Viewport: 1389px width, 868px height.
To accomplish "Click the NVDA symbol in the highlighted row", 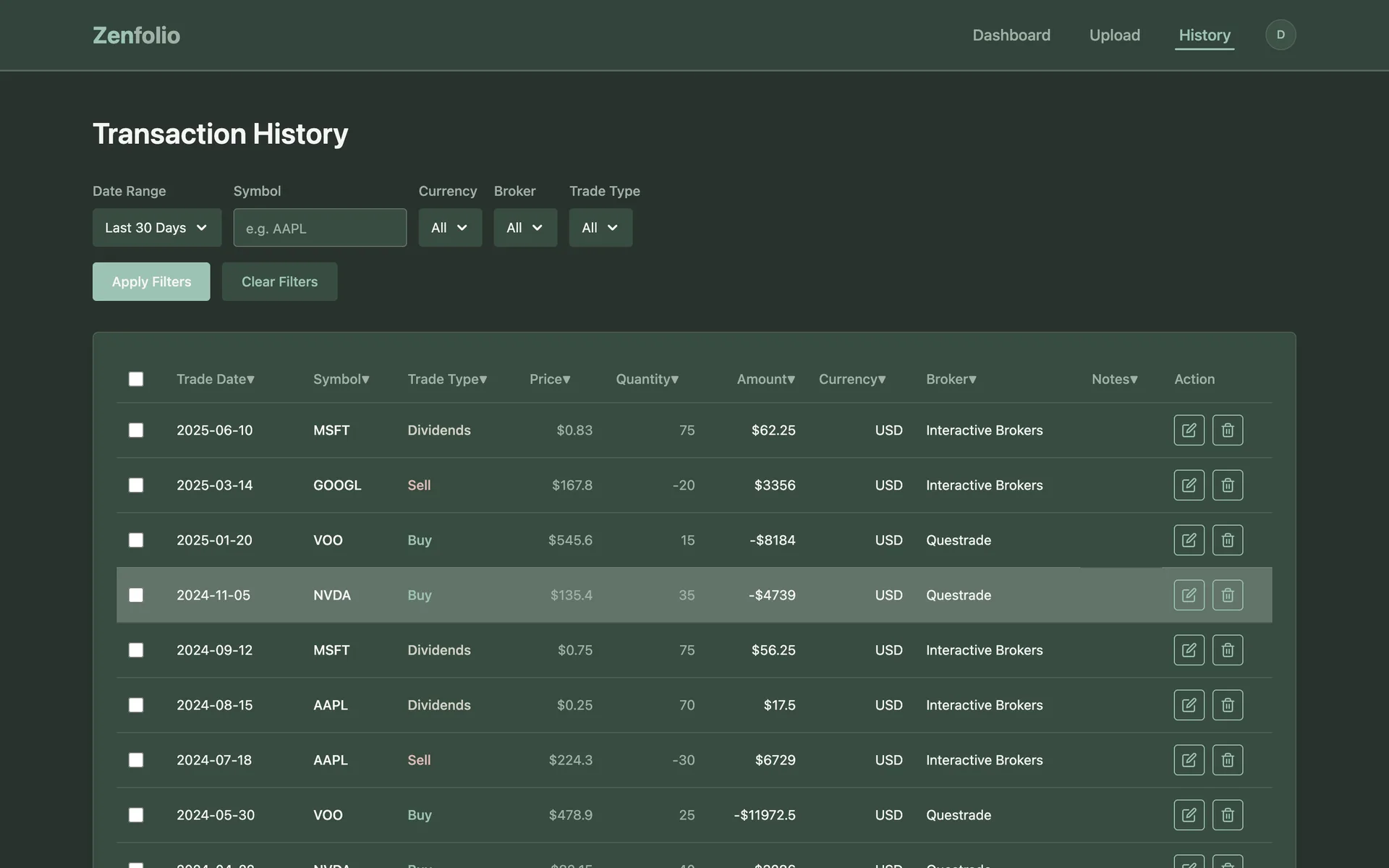I will [x=332, y=595].
